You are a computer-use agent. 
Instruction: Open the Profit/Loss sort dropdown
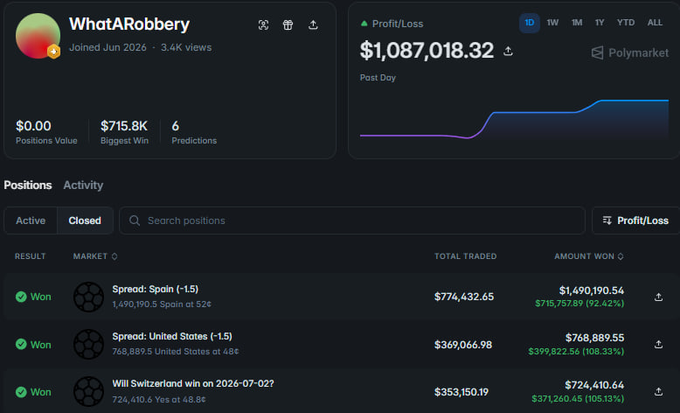click(x=636, y=220)
